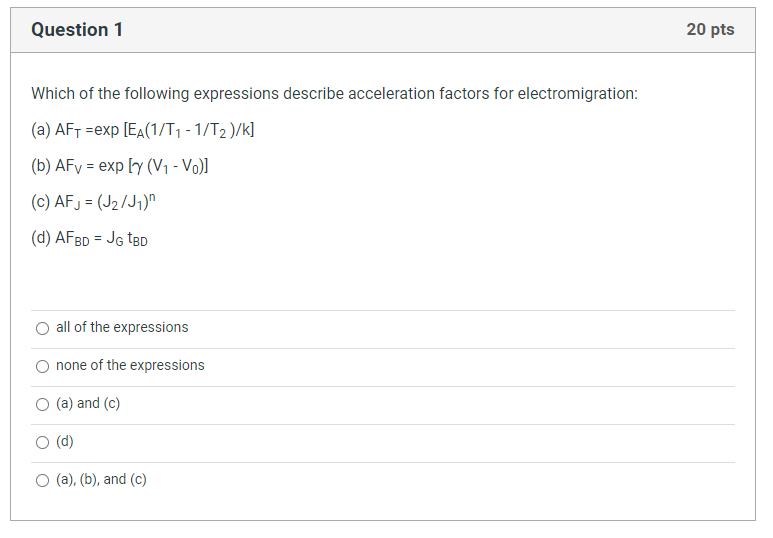Select the 'none of the expressions' radio button
Screen dimensions: 773x538
[x=42, y=366]
